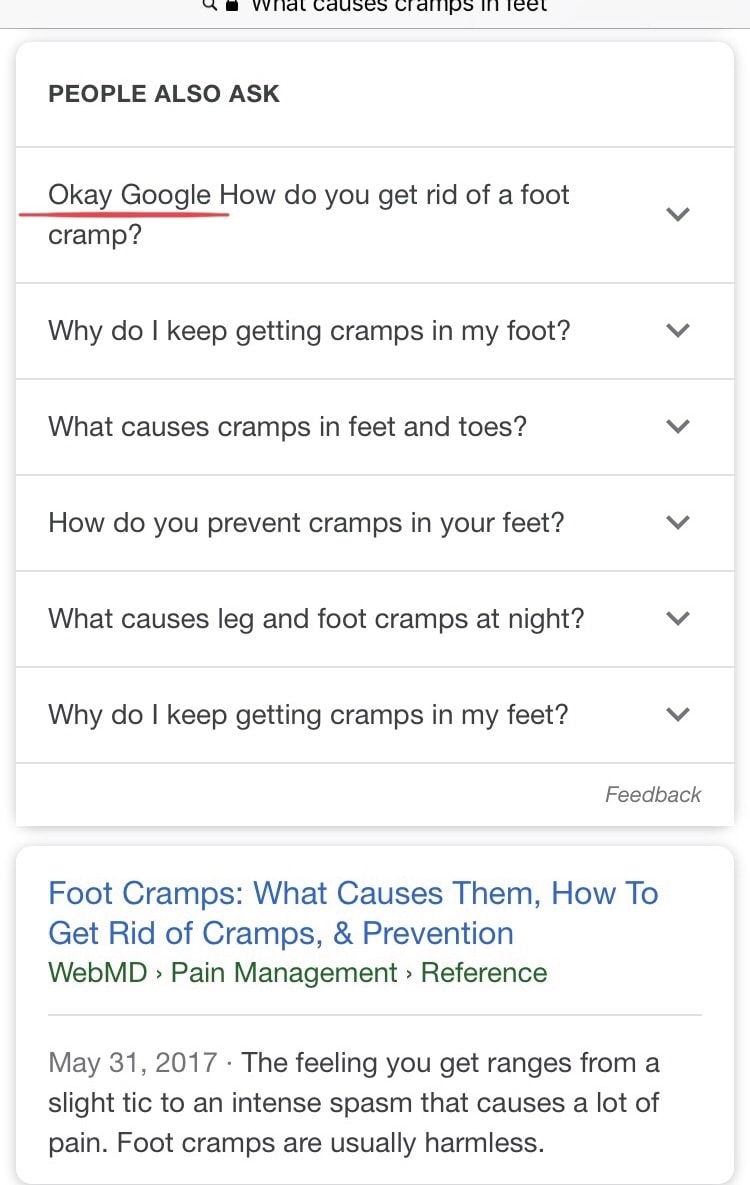Click WebMD Pain Management Reference breadcrumb
Viewport: 750px width, 1185px height.
click(297, 973)
